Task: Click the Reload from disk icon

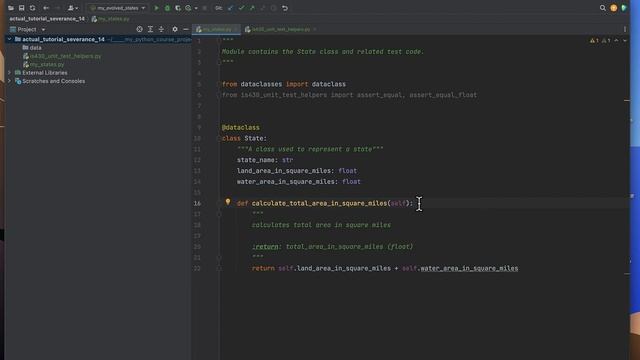Action: (x=33, y=8)
